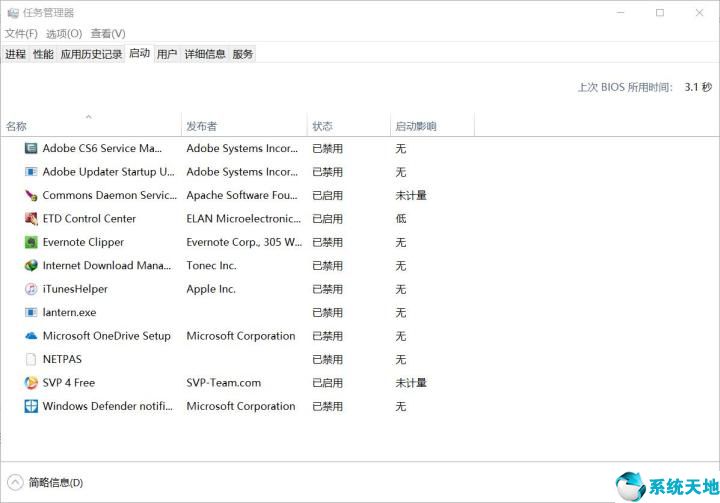Click 低 startup impact in ETD row
Screen dimensions: 720x503
(x=401, y=219)
